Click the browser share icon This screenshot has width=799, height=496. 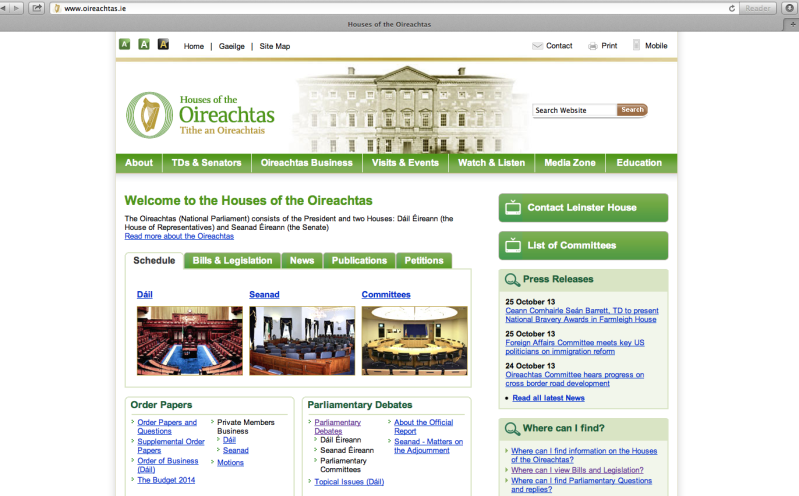(x=36, y=8)
